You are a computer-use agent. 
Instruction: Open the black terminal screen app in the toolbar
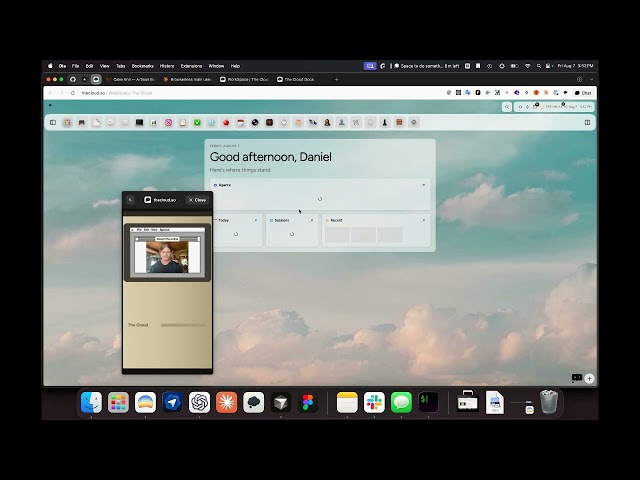tap(140, 122)
